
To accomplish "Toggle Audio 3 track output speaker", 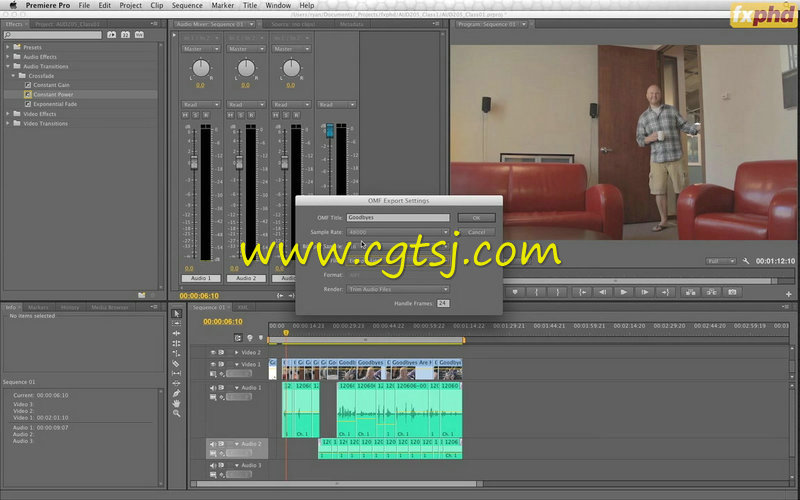I will coord(213,465).
